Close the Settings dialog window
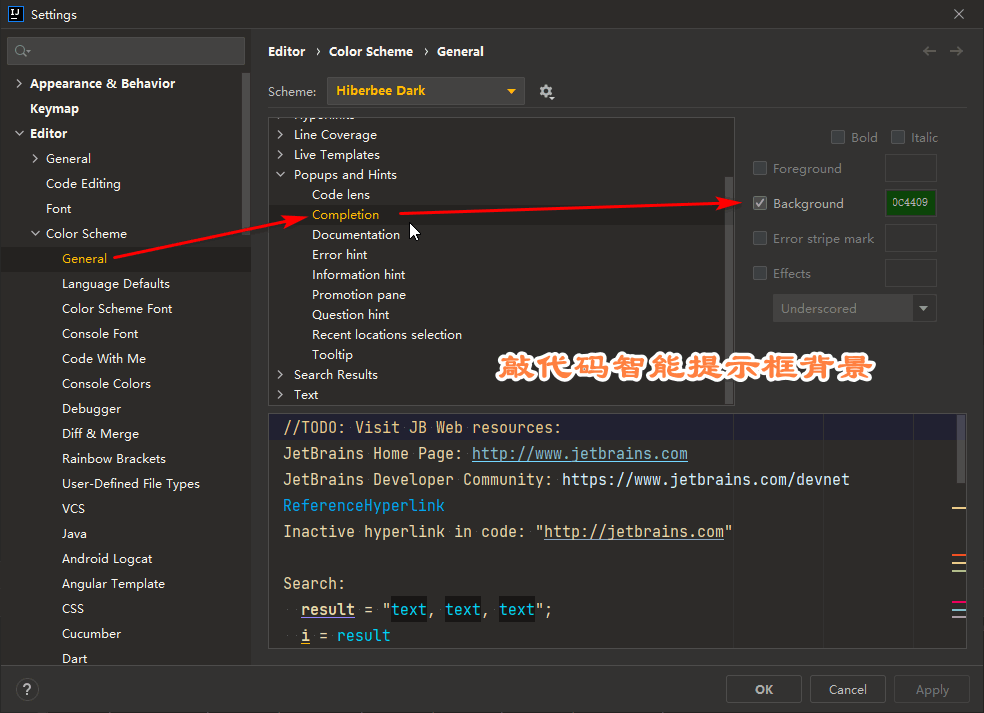The image size is (984, 713). tap(959, 14)
